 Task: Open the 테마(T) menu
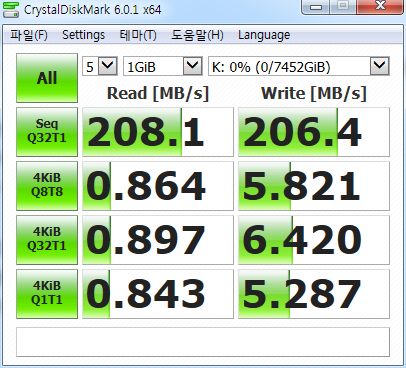[x=138, y=35]
